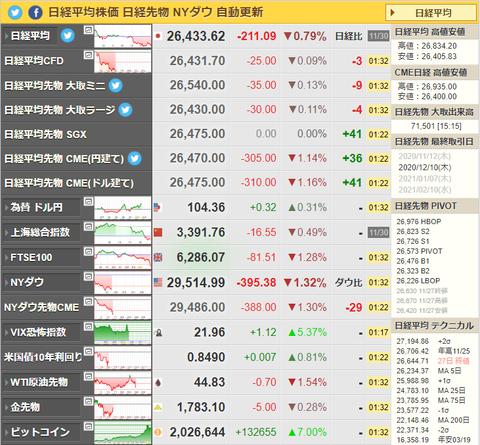This screenshot has height=445, width=480.
Task: Expand the 日経平均 row label
Action: (30, 36)
